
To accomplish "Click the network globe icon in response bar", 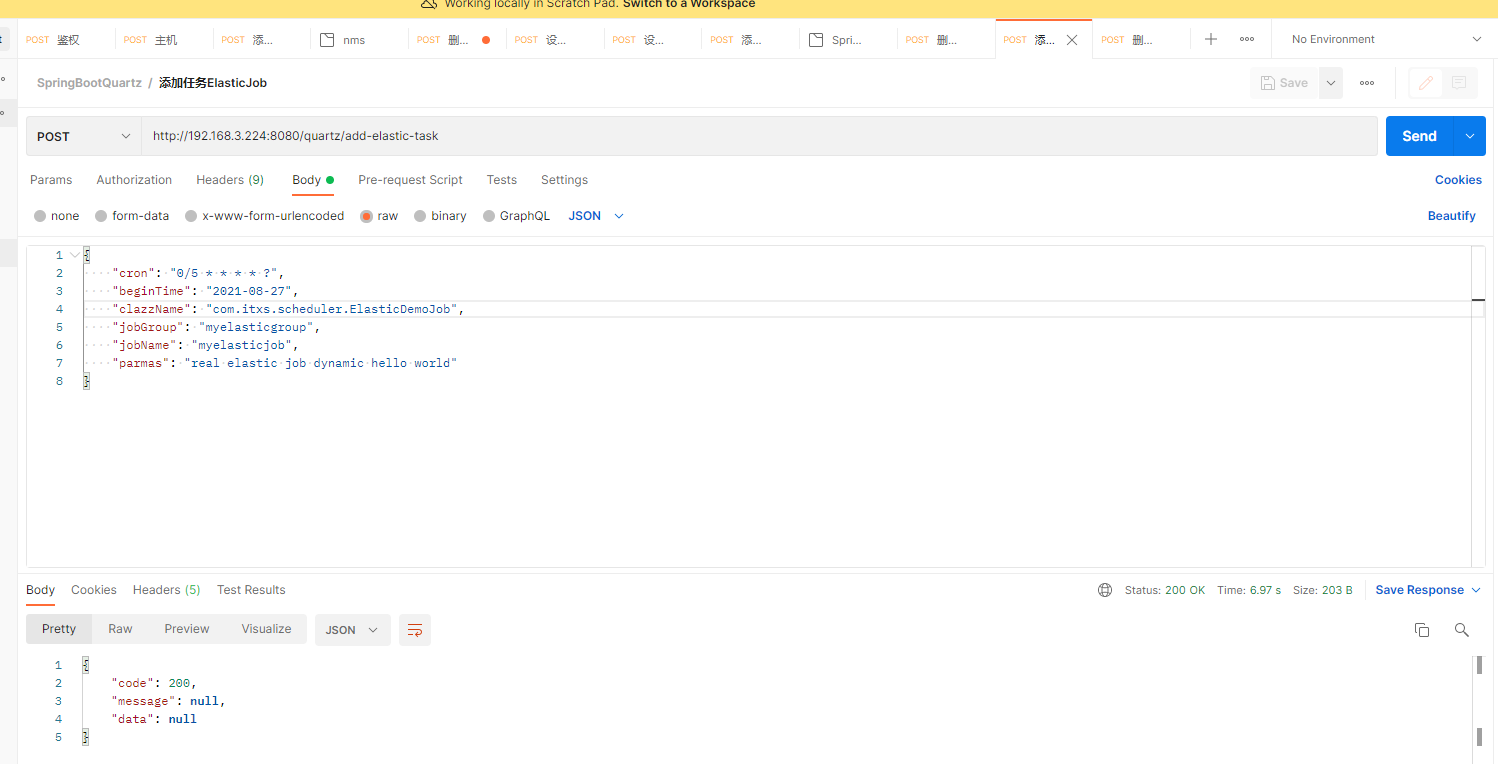I will pos(1105,590).
